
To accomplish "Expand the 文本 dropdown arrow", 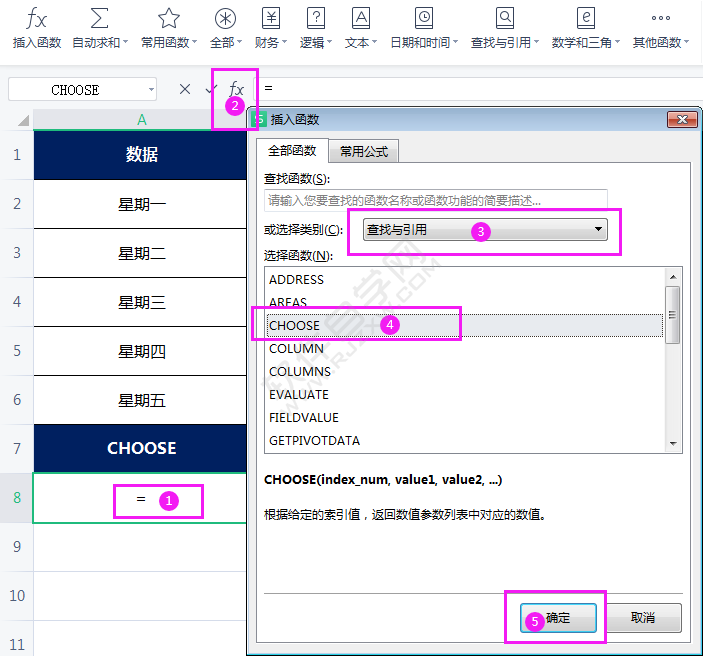I will [374, 42].
